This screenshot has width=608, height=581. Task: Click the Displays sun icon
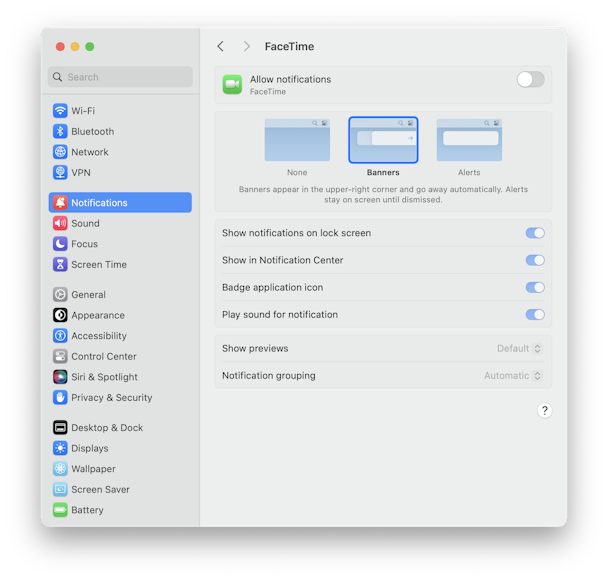coord(60,448)
